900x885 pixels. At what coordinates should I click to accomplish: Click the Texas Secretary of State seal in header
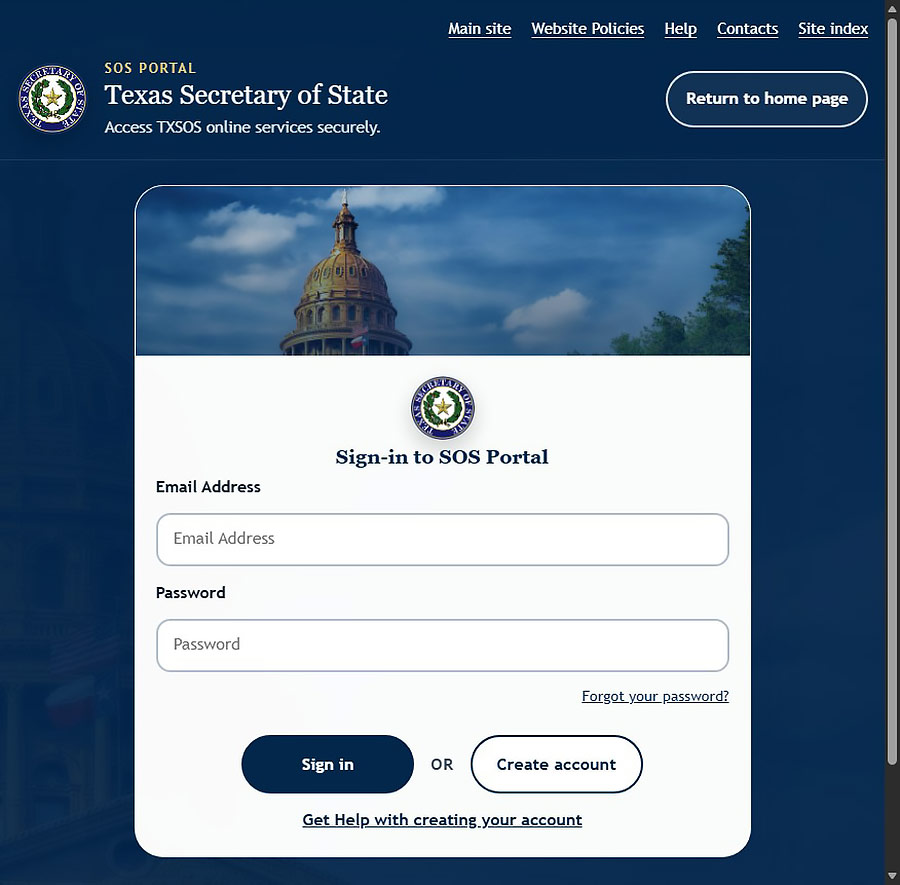tap(52, 98)
